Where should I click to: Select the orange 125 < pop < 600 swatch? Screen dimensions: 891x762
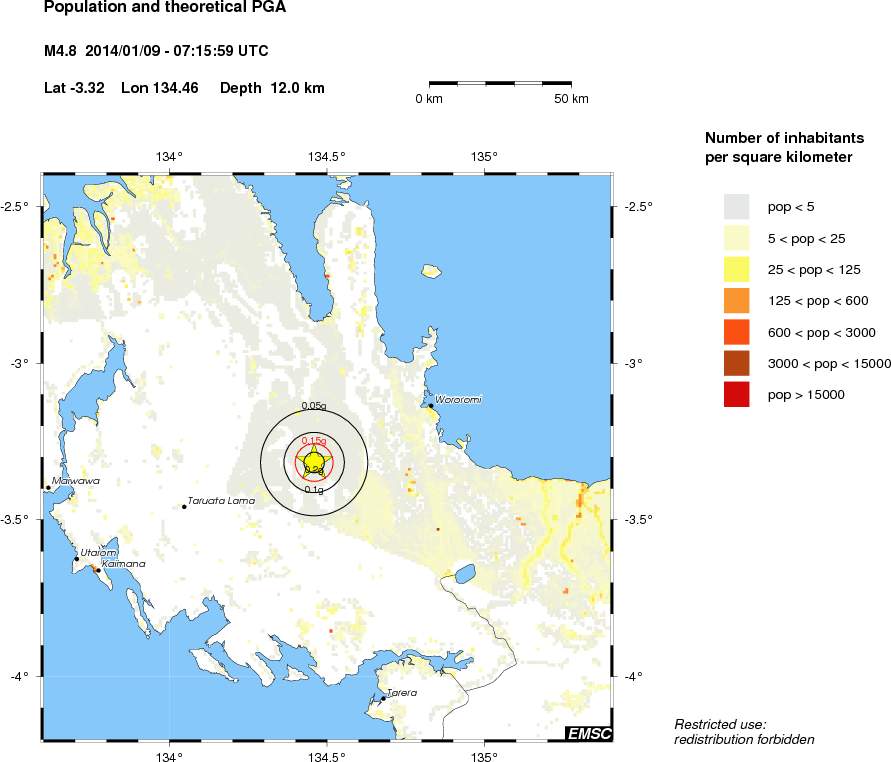pos(737,300)
